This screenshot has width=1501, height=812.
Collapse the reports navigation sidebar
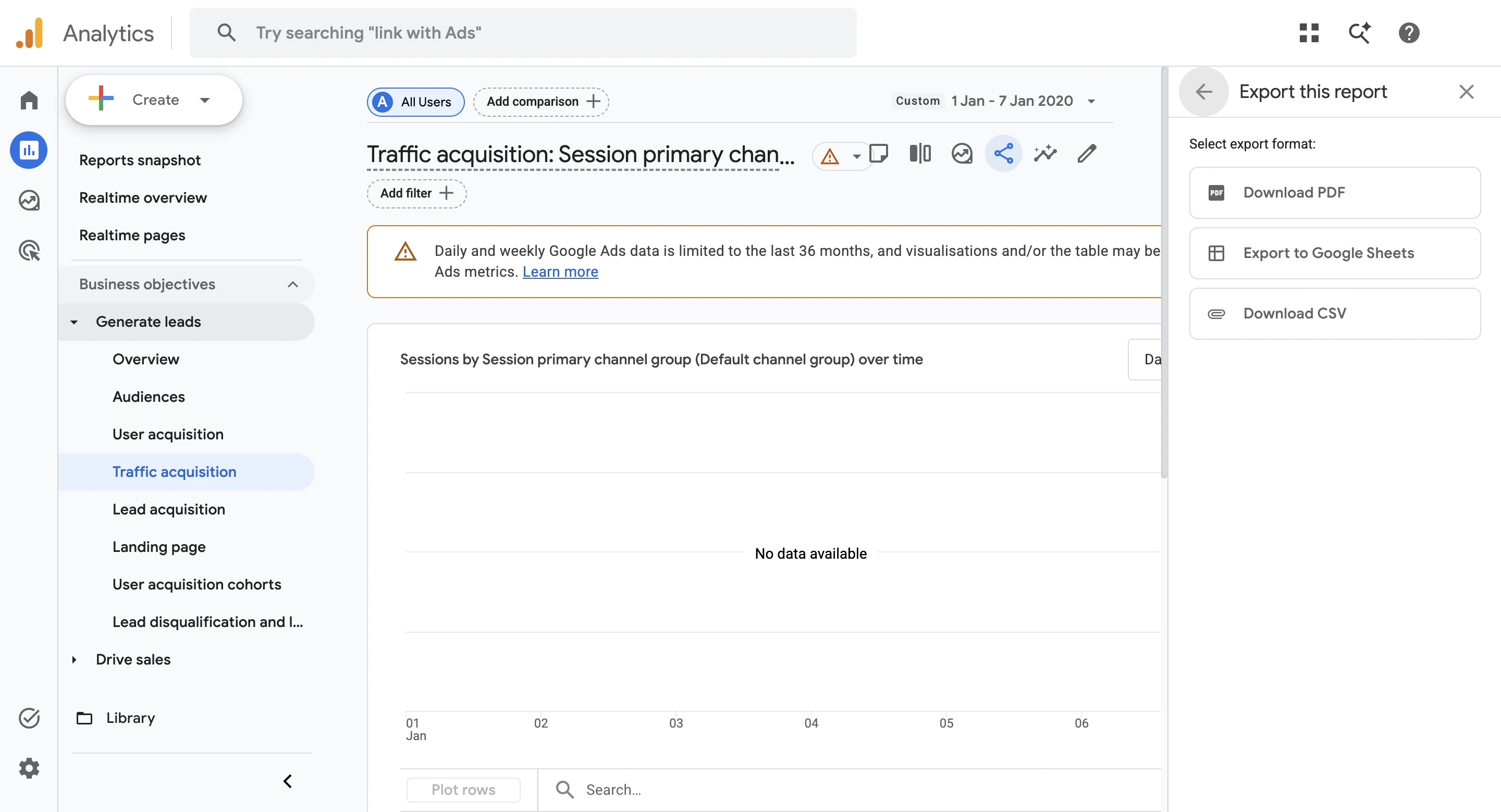pos(287,781)
